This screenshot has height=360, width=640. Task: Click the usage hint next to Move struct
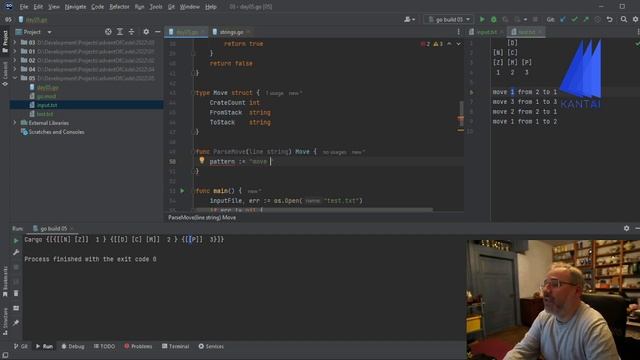[275, 93]
